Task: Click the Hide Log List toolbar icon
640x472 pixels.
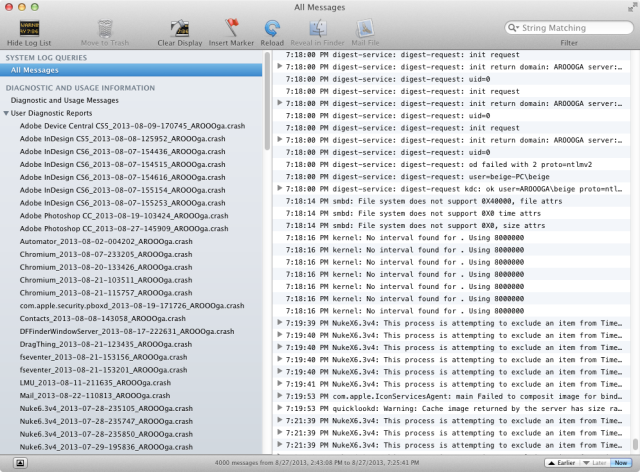Action: point(29,29)
